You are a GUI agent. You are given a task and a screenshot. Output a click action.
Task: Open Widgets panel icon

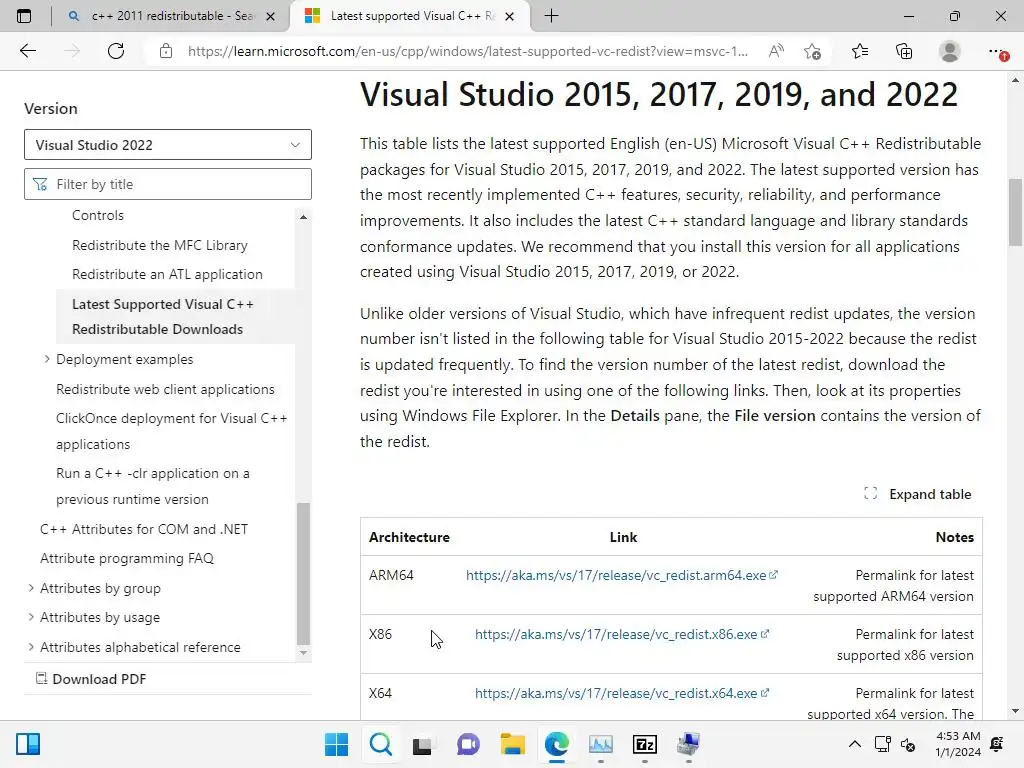(28, 744)
